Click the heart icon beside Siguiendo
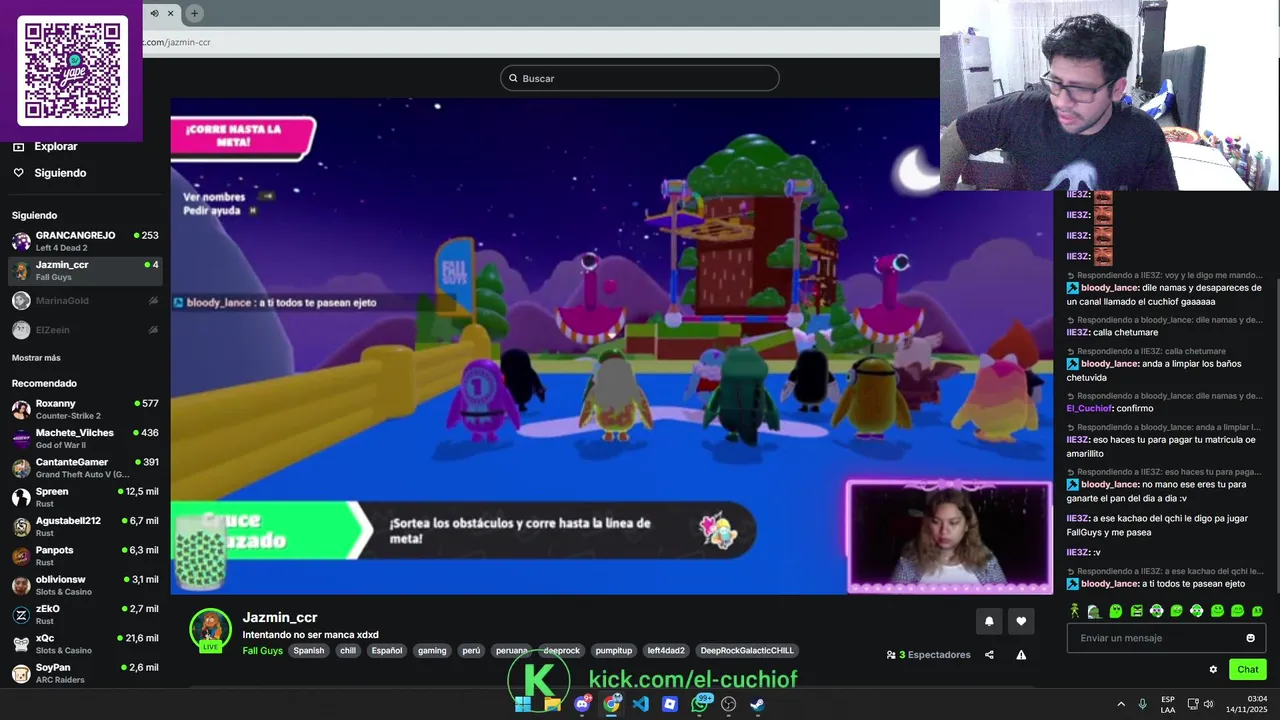Screen dimensions: 1280x720 click(x=18, y=173)
